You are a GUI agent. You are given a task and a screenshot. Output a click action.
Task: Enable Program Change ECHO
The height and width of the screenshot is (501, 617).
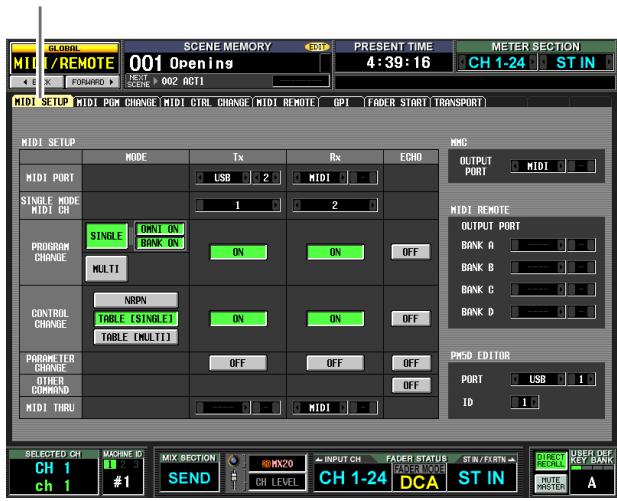(410, 252)
